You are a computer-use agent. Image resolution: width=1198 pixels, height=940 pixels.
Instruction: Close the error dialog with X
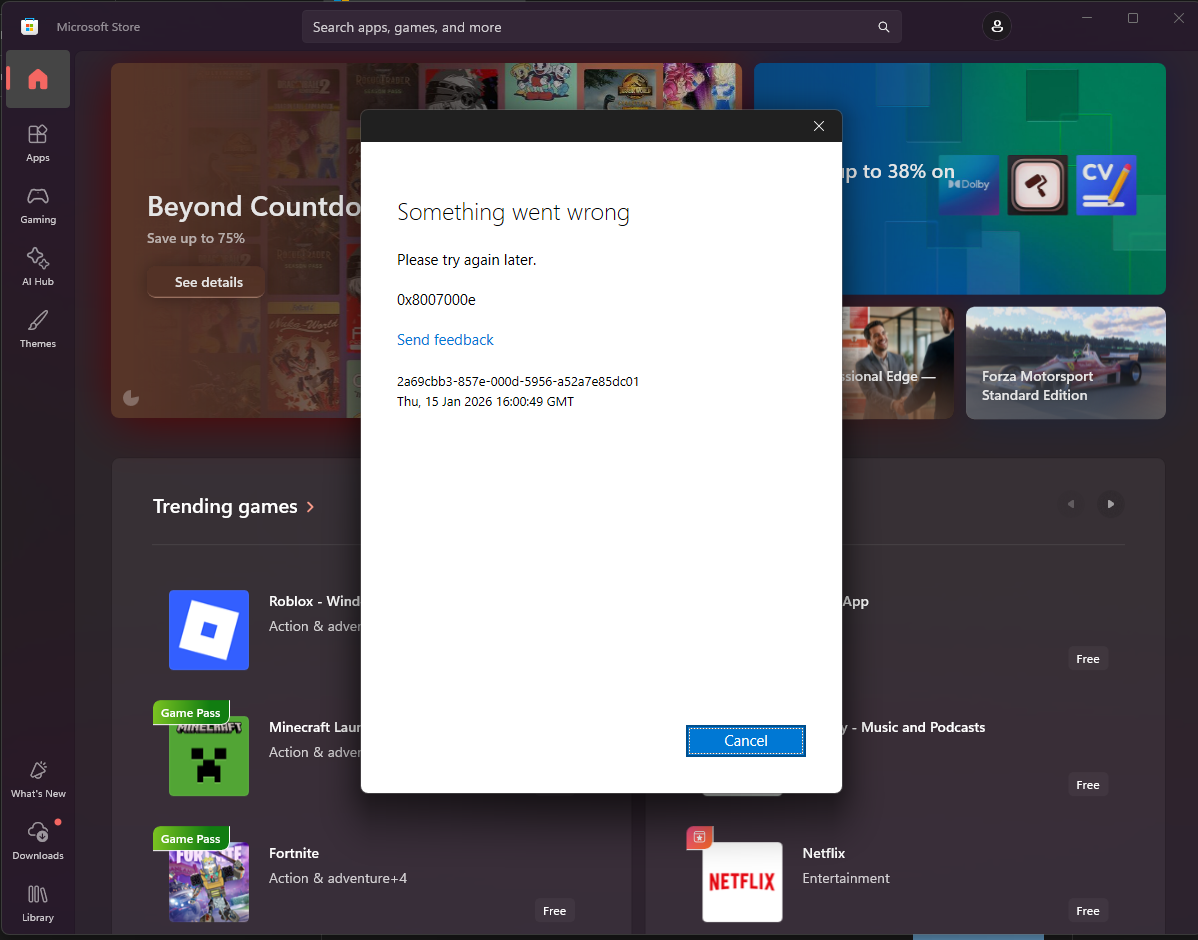pos(818,126)
